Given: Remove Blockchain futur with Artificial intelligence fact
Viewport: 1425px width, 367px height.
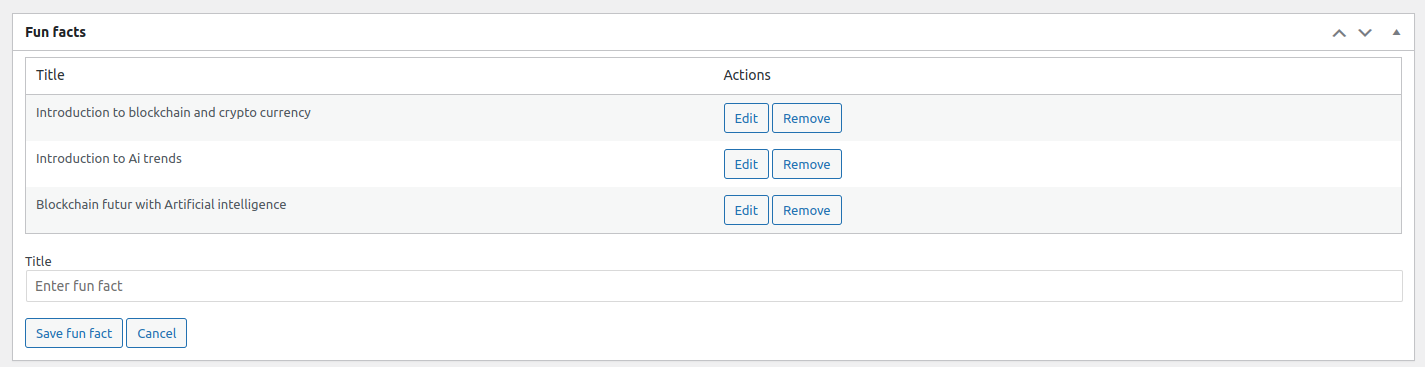Looking at the screenshot, I should tap(807, 210).
